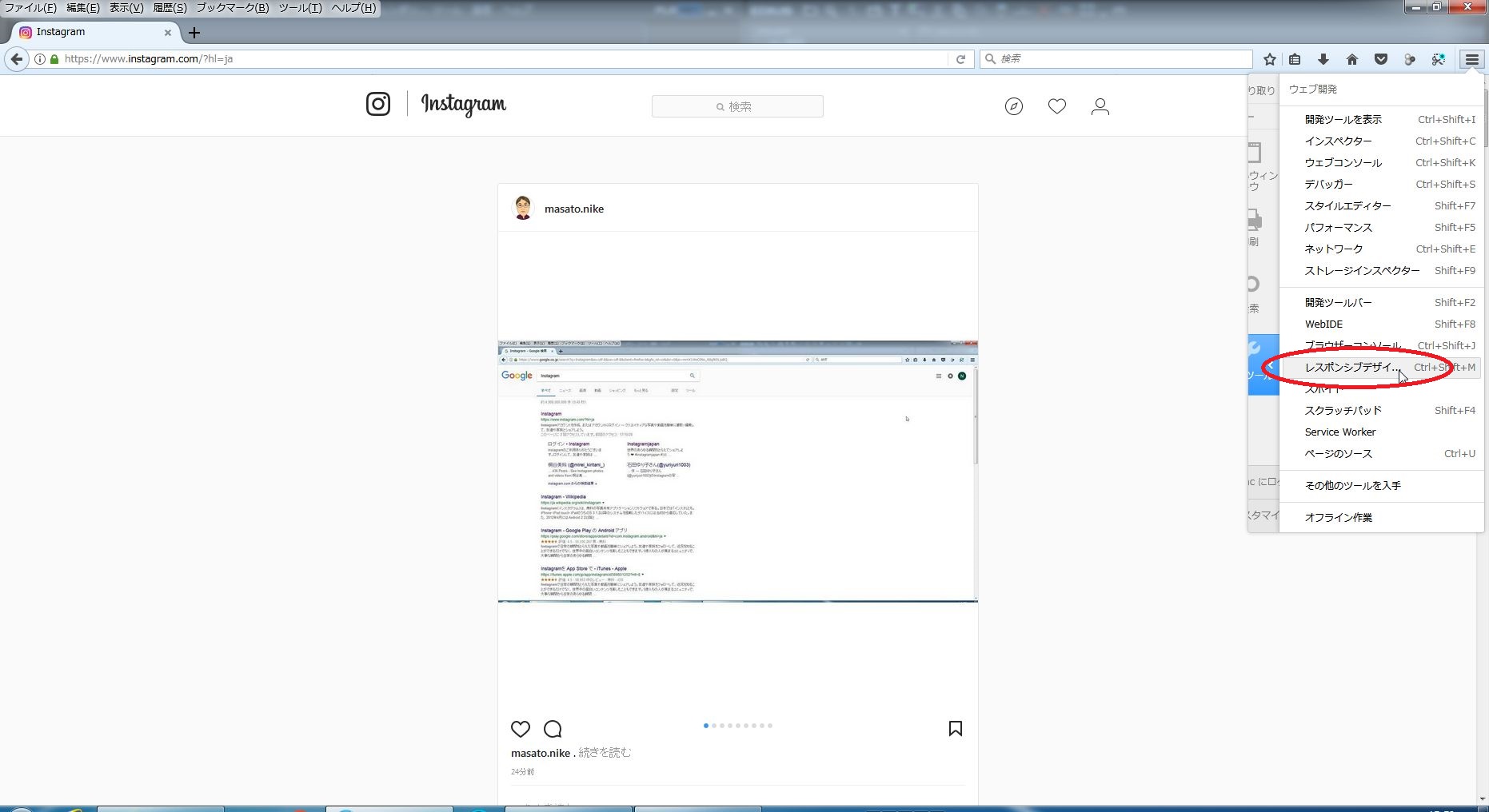Like the post with heart icon
1489x812 pixels.
[521, 729]
